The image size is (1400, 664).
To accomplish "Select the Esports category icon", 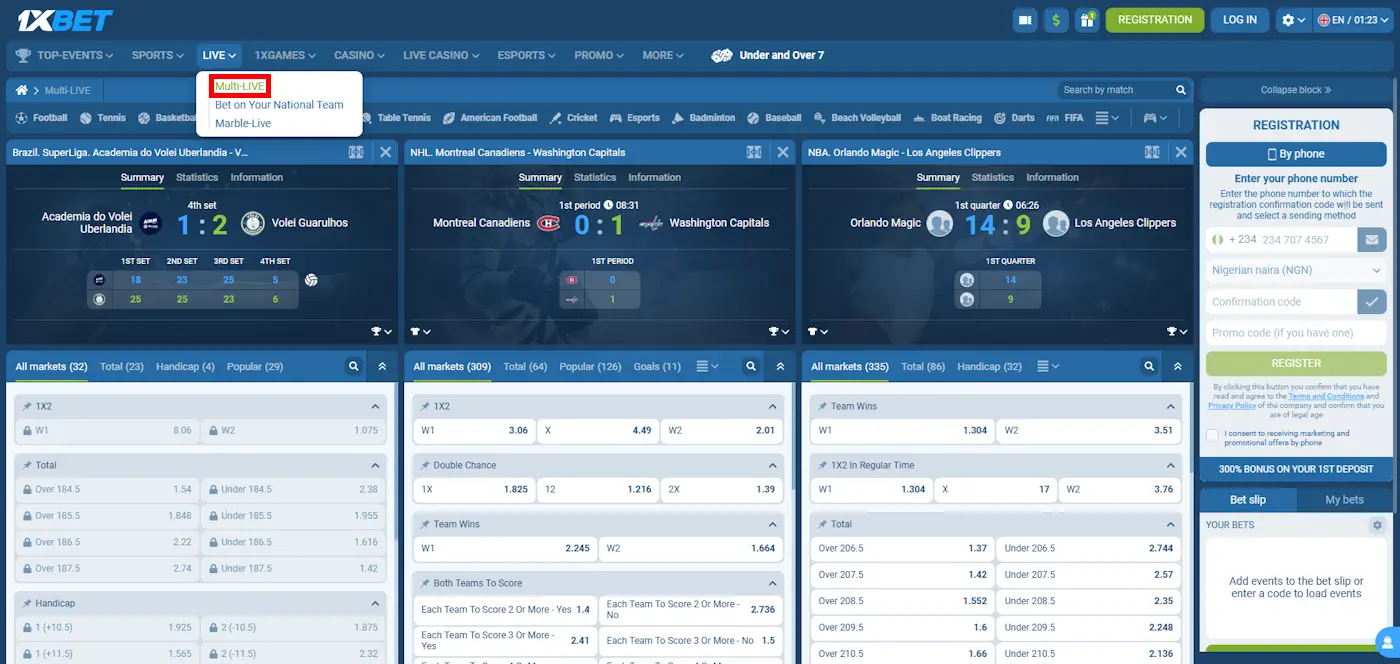I will (x=614, y=117).
